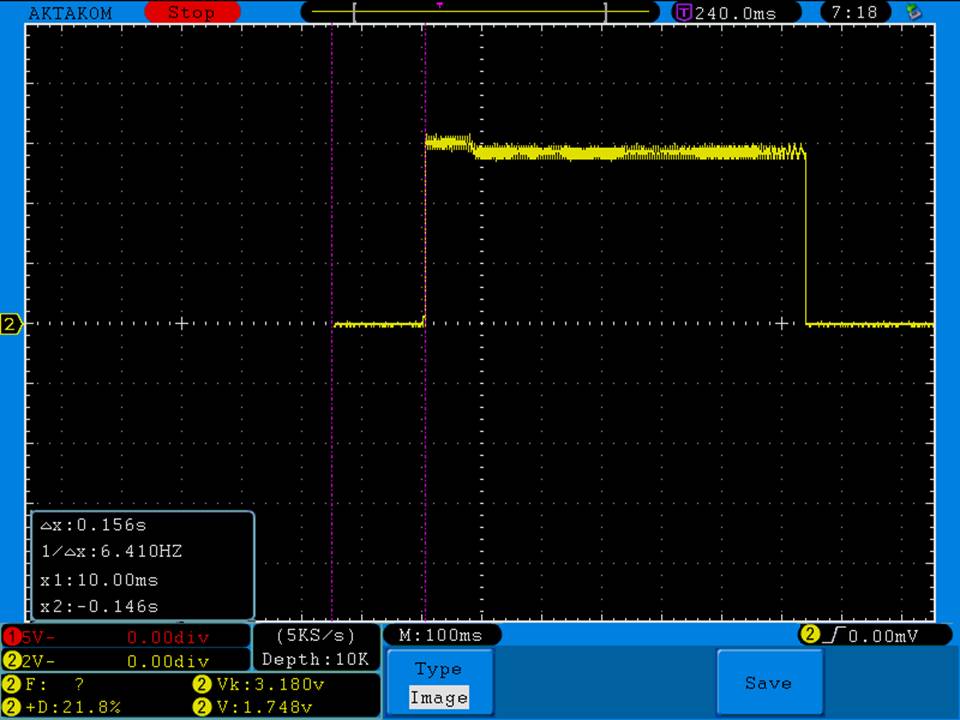Click the waveform memory overview bar
Screen dimensions: 960x720
[x=480, y=12]
